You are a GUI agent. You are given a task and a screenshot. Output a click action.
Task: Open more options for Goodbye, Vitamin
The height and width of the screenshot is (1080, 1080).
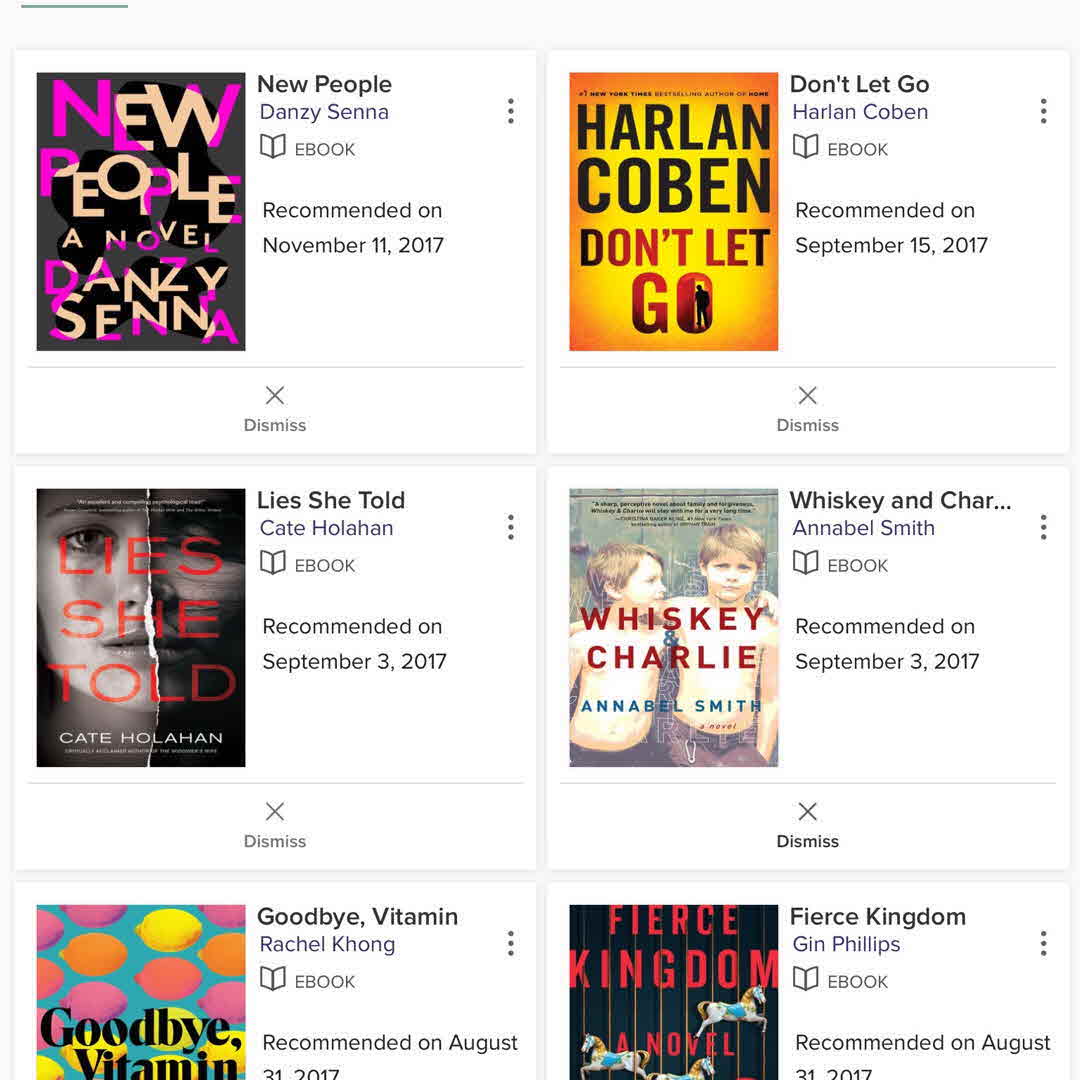pos(511,943)
